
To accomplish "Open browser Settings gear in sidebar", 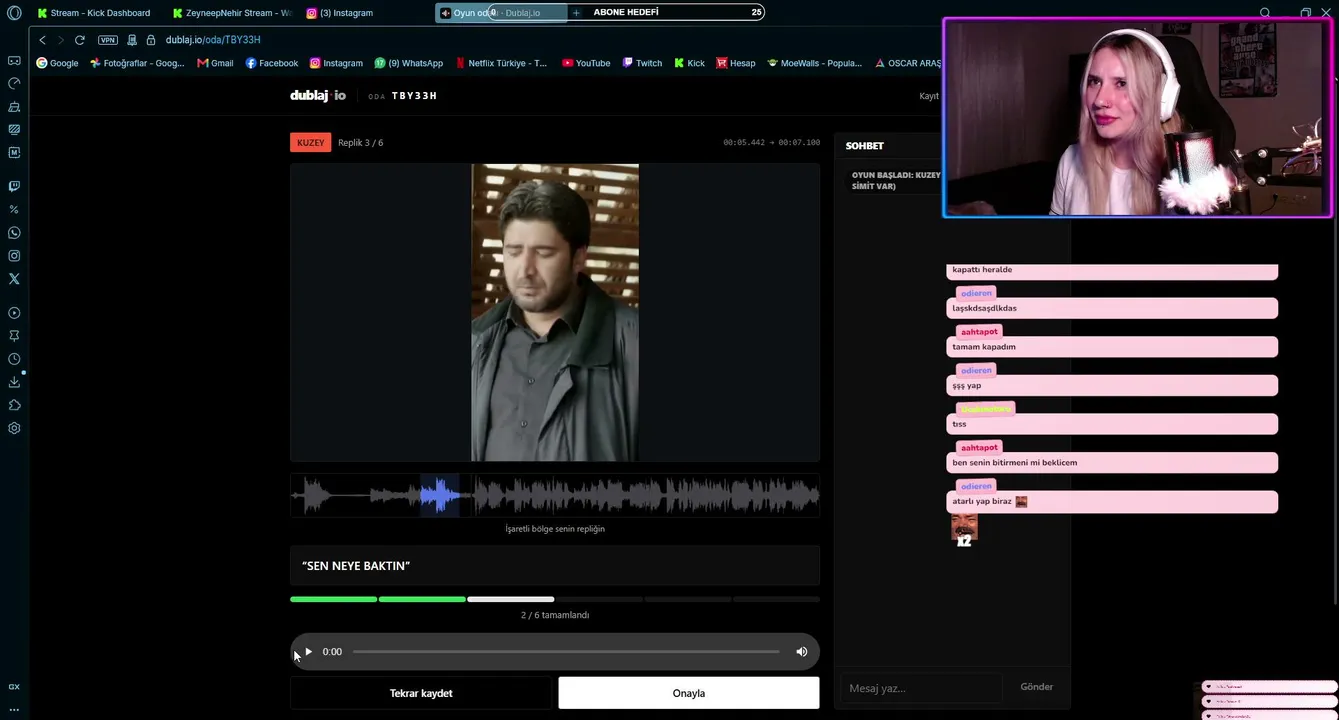I will tap(14, 428).
